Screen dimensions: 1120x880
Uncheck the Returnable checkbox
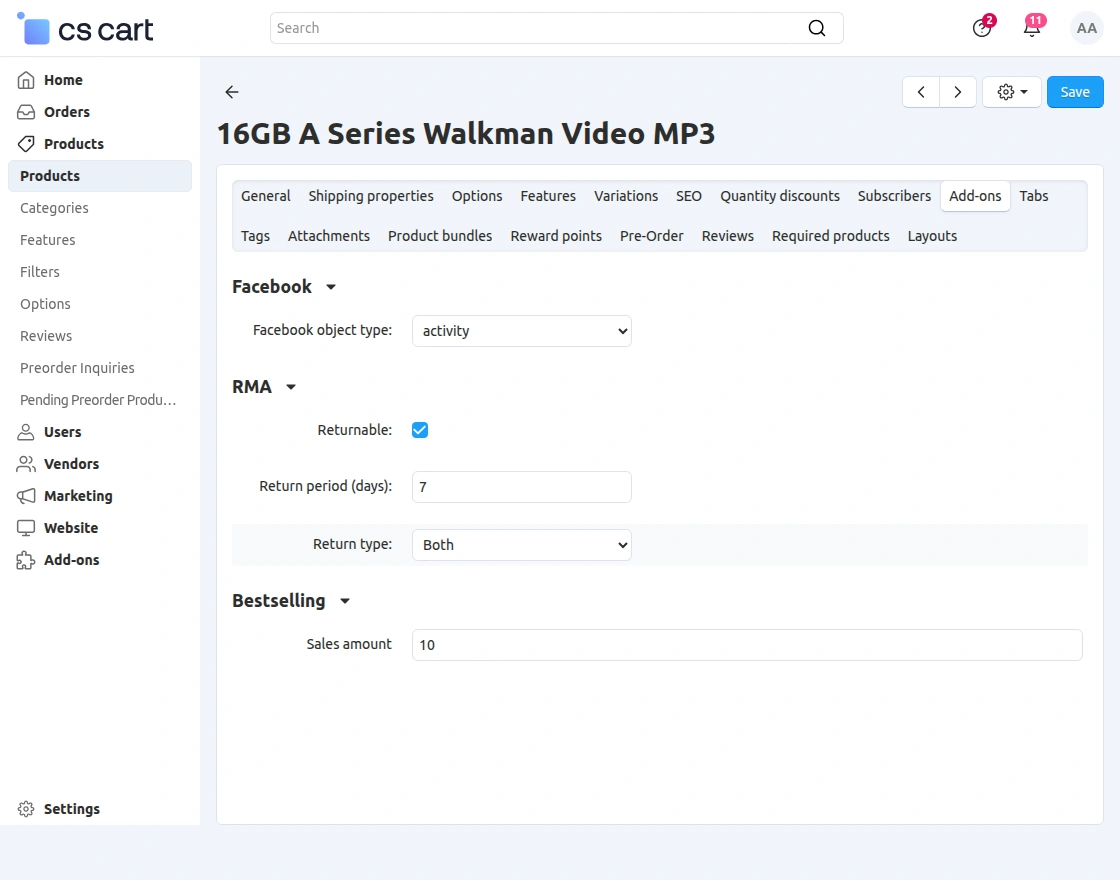(x=420, y=430)
